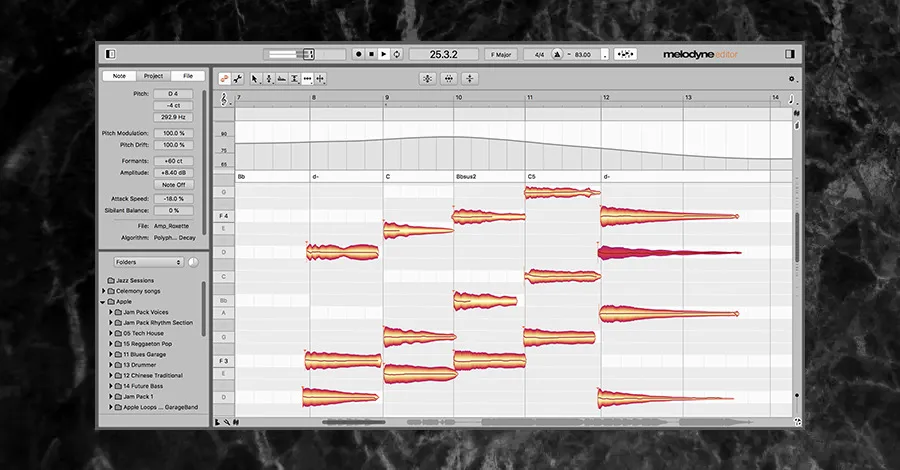Switch to the Project tab

tap(153, 76)
